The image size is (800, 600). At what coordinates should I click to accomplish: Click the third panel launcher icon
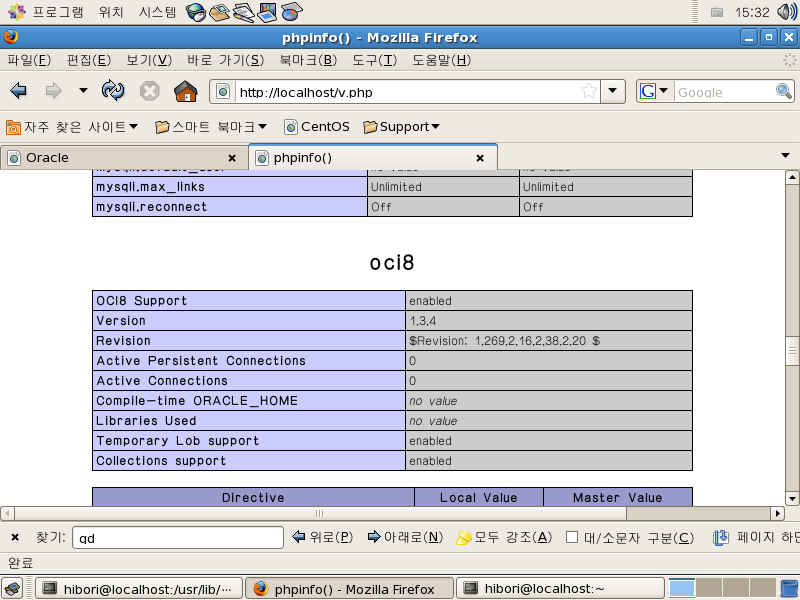pyautogui.click(x=244, y=12)
